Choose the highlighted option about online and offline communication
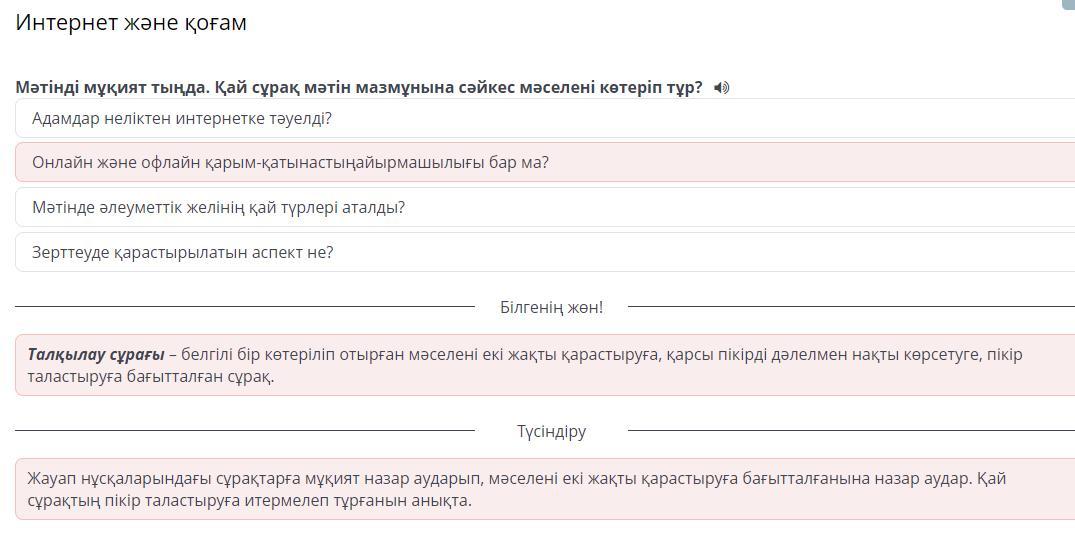This screenshot has height=541, width=1075. pos(290,162)
